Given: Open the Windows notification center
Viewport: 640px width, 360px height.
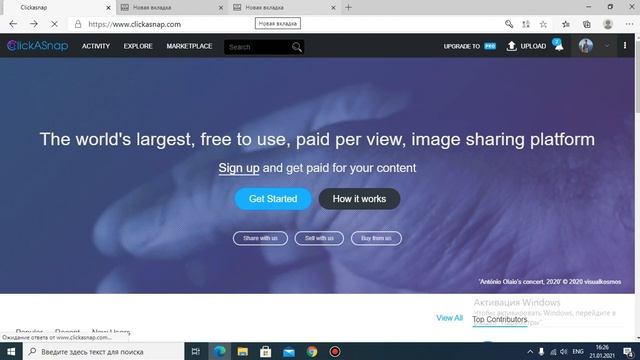Looking at the screenshot, I should coord(628,351).
